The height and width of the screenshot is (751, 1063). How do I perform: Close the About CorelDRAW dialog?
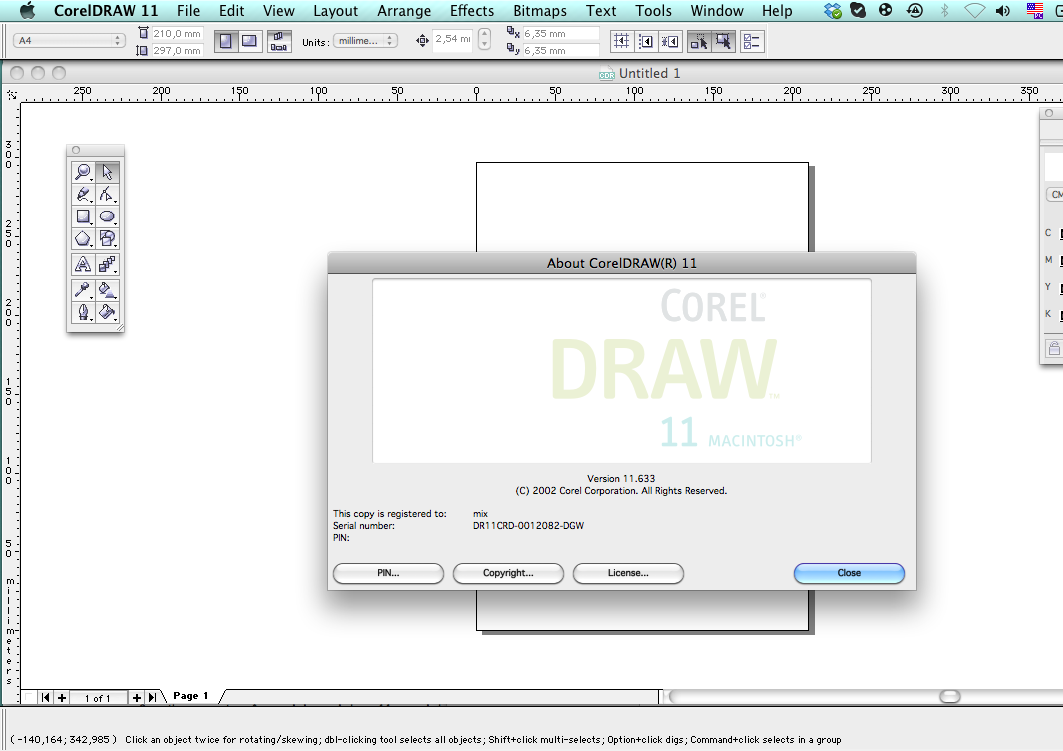[849, 573]
